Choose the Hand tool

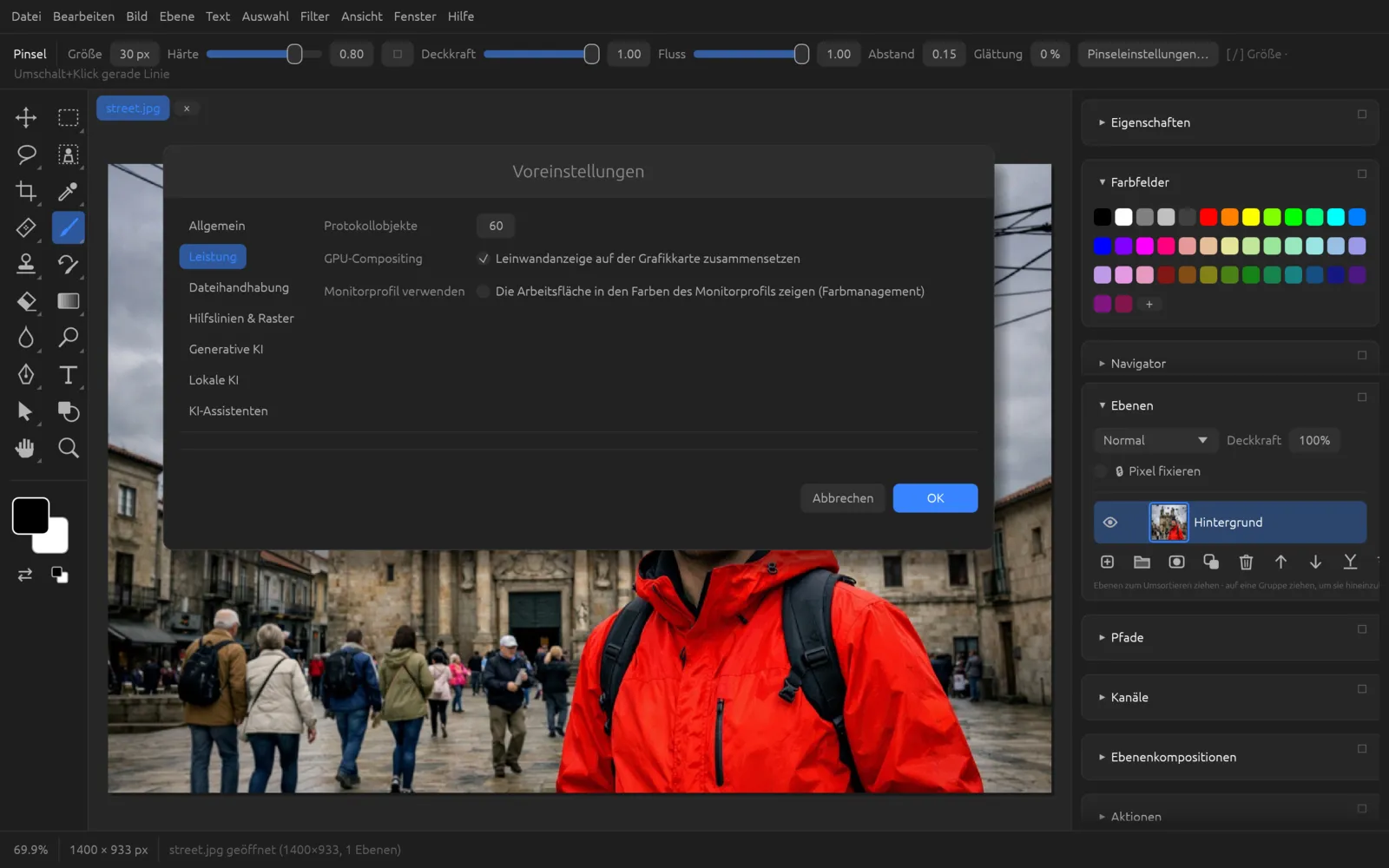pyautogui.click(x=26, y=448)
